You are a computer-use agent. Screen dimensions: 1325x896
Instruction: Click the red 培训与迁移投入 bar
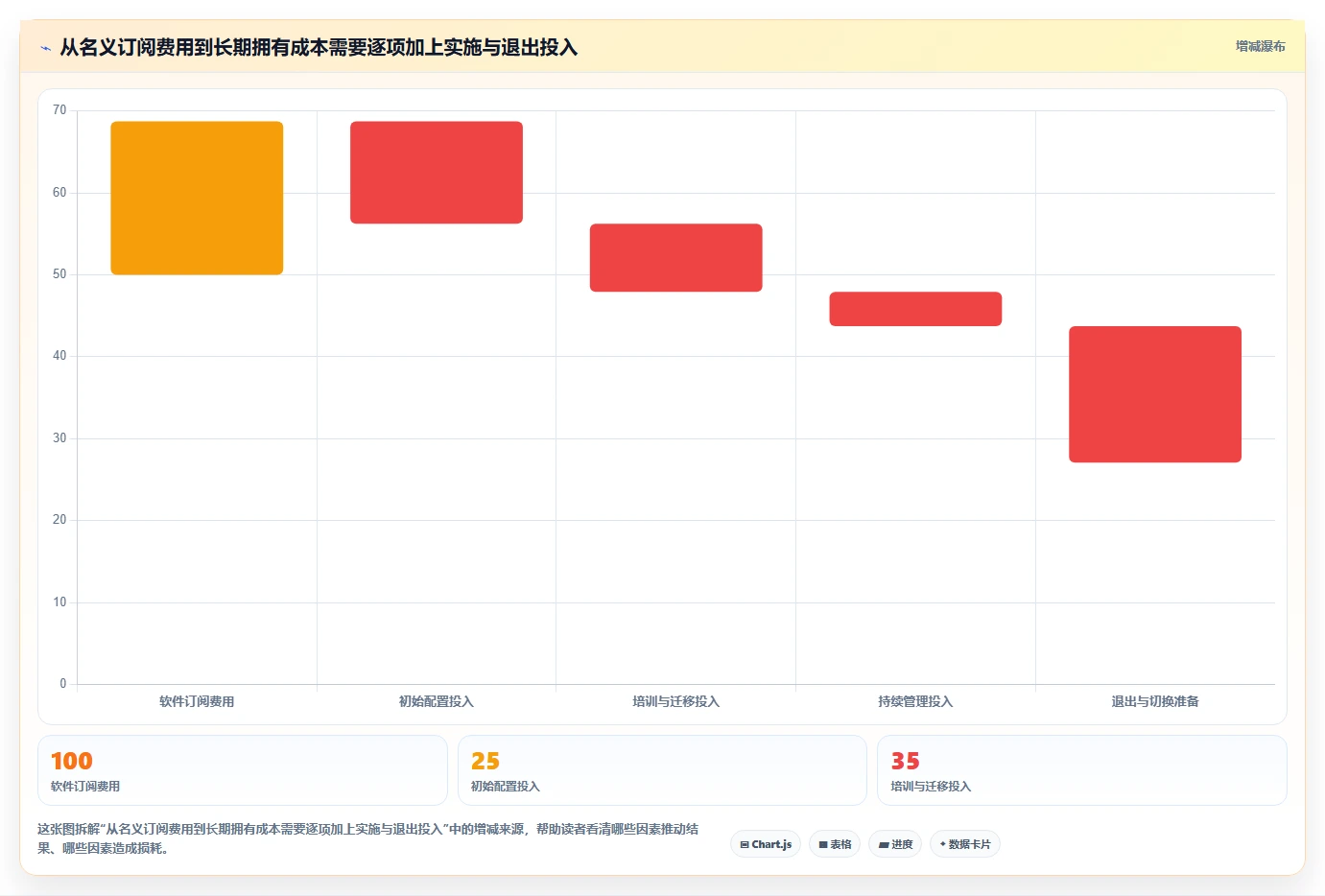pos(675,258)
